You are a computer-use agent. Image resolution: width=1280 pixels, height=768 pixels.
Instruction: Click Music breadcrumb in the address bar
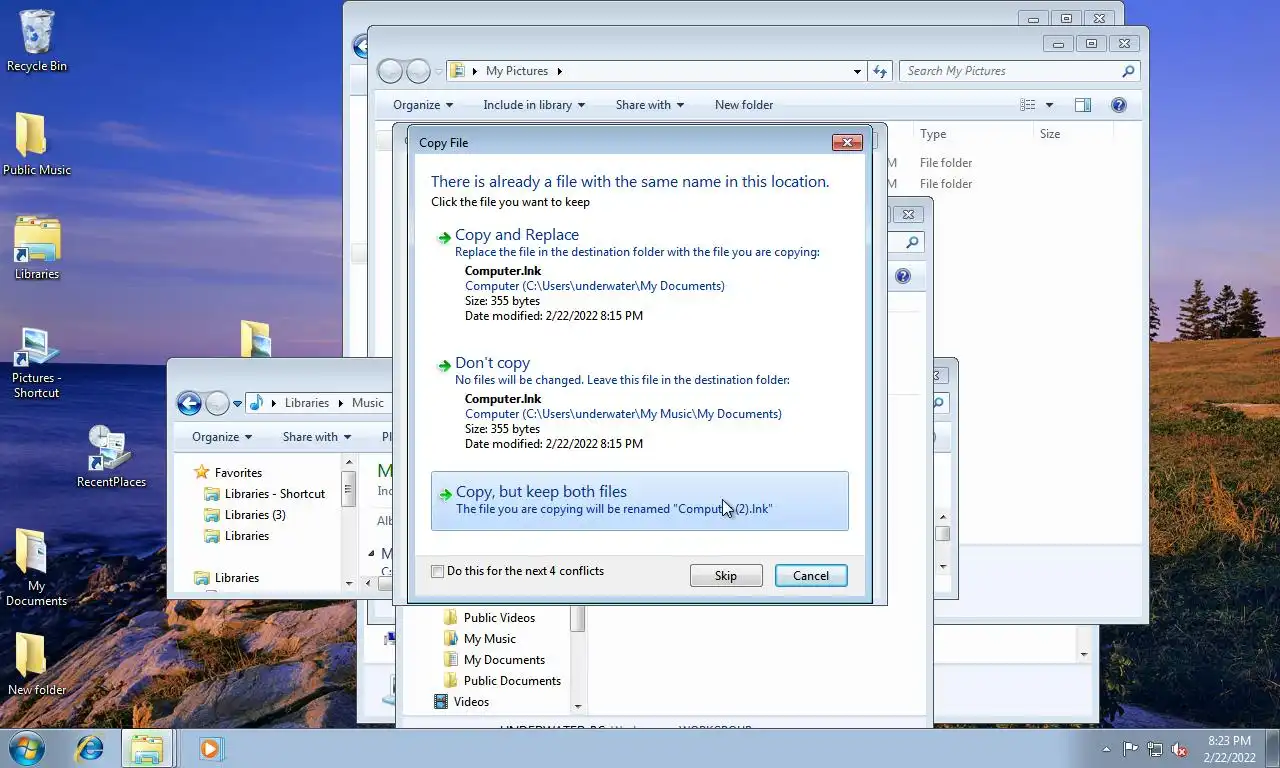pyautogui.click(x=367, y=403)
